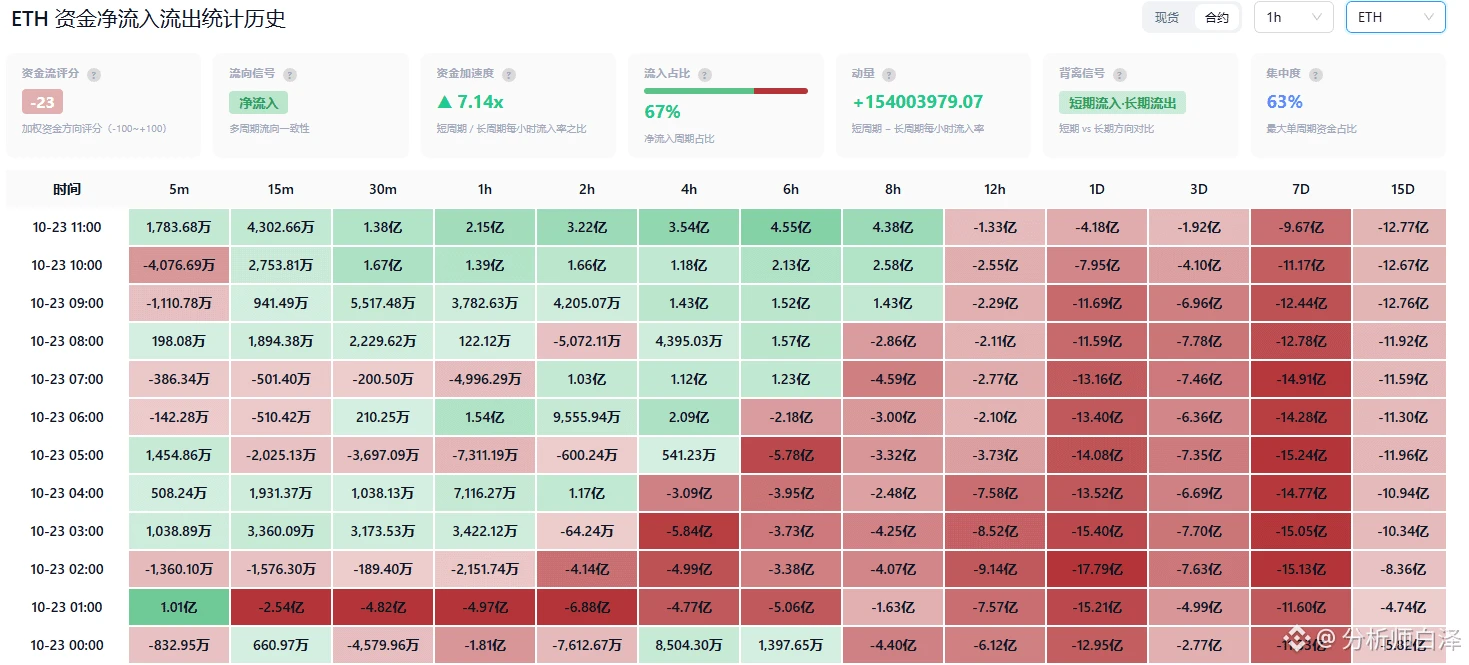Open the 流向信号 help tooltip icon
Screen dimensions: 1469x665
(290, 75)
